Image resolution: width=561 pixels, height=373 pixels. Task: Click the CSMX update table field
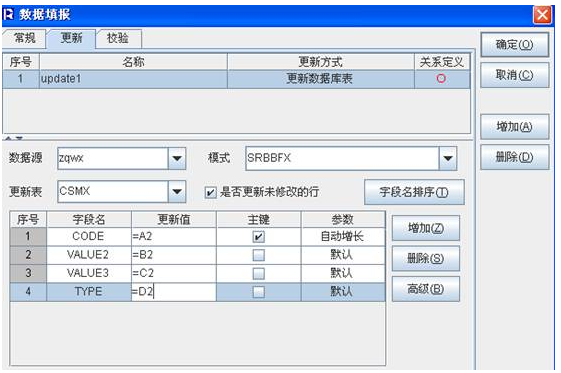coord(113,192)
